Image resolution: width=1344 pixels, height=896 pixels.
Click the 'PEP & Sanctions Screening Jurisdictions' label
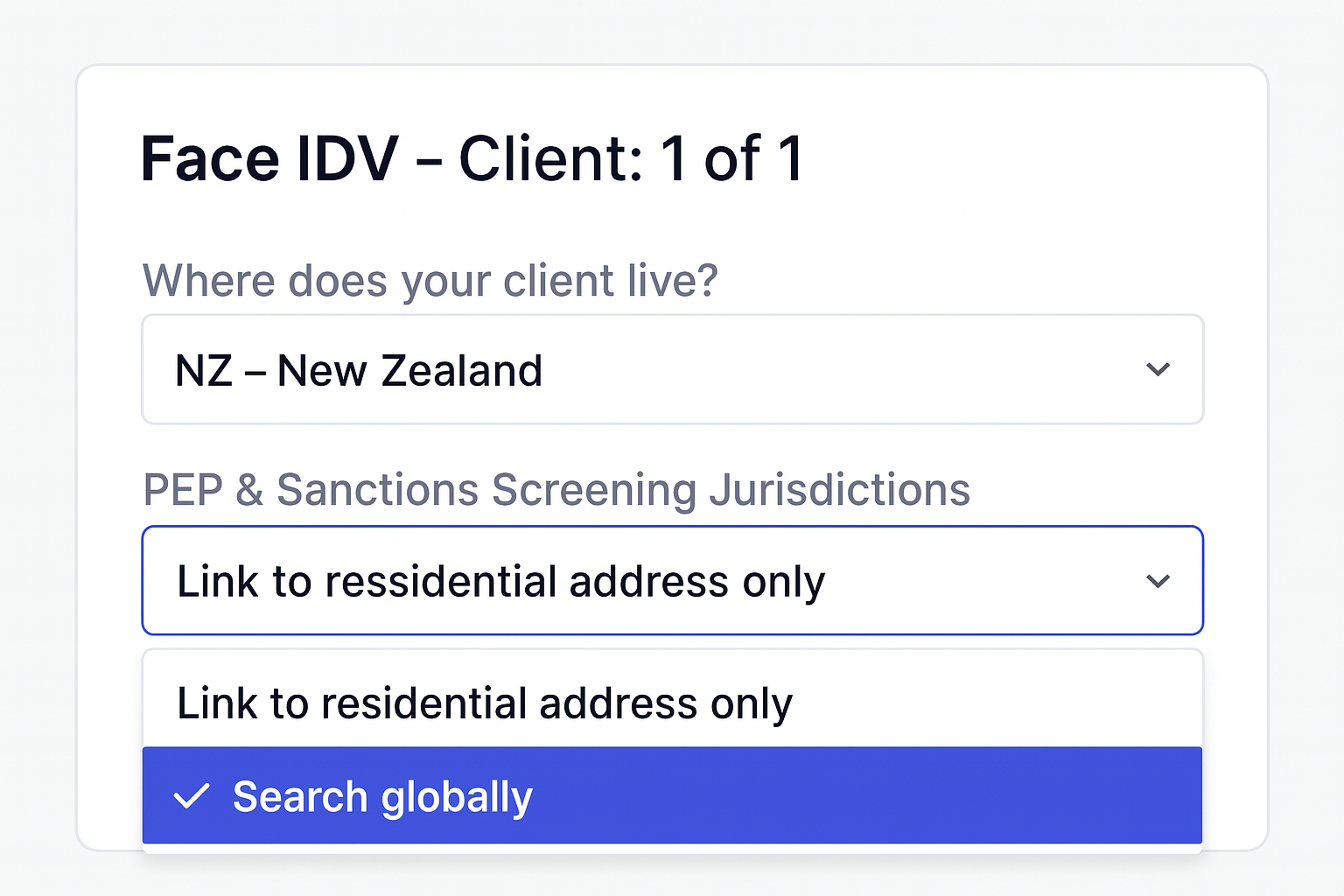(556, 489)
